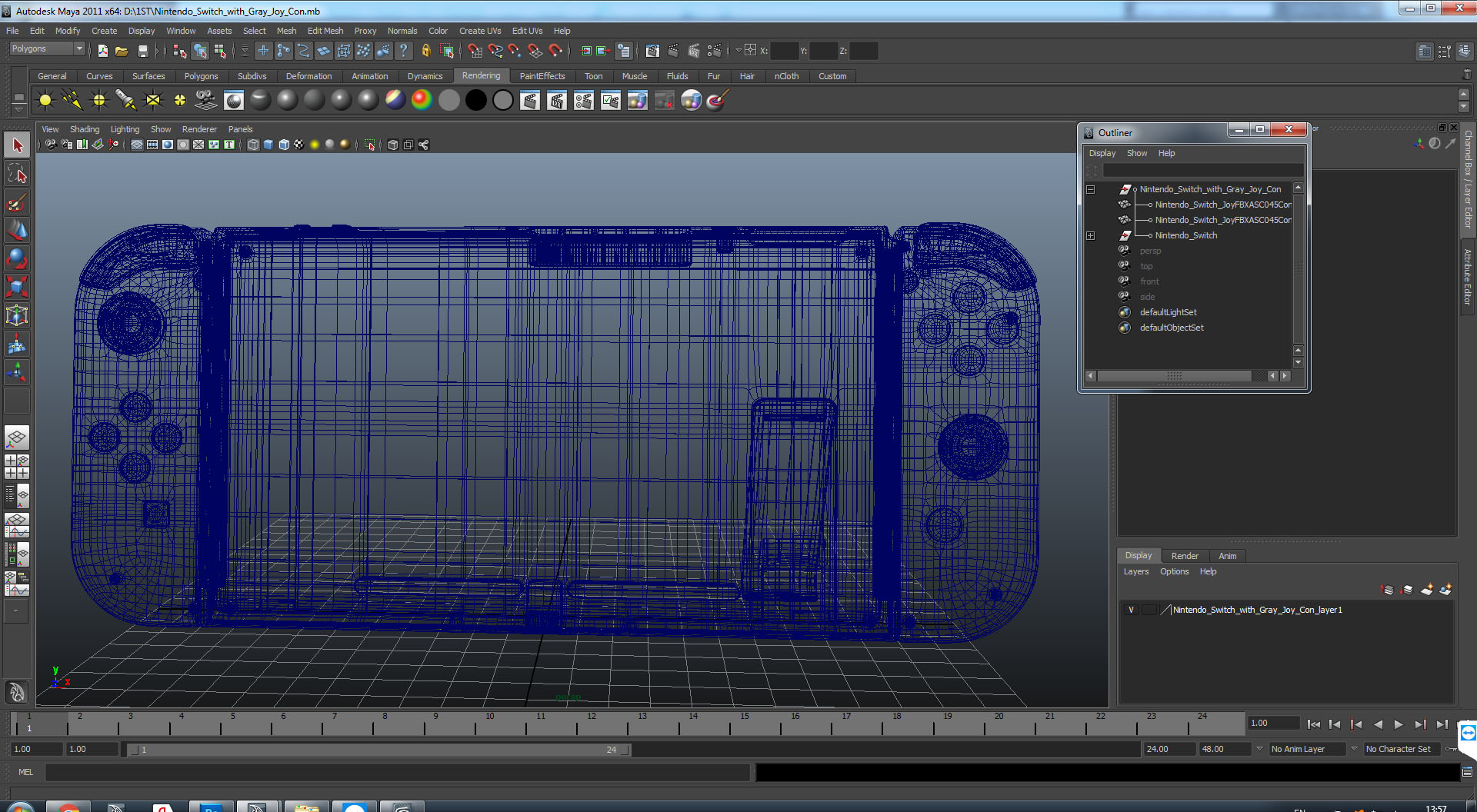
Task: Enable snap to points magnet icon
Action: 515,51
